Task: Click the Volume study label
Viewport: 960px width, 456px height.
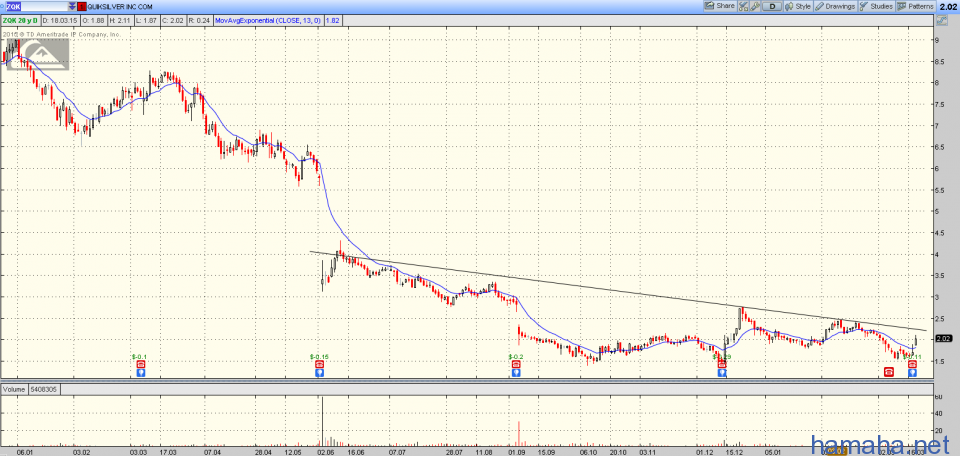Action: (x=14, y=389)
